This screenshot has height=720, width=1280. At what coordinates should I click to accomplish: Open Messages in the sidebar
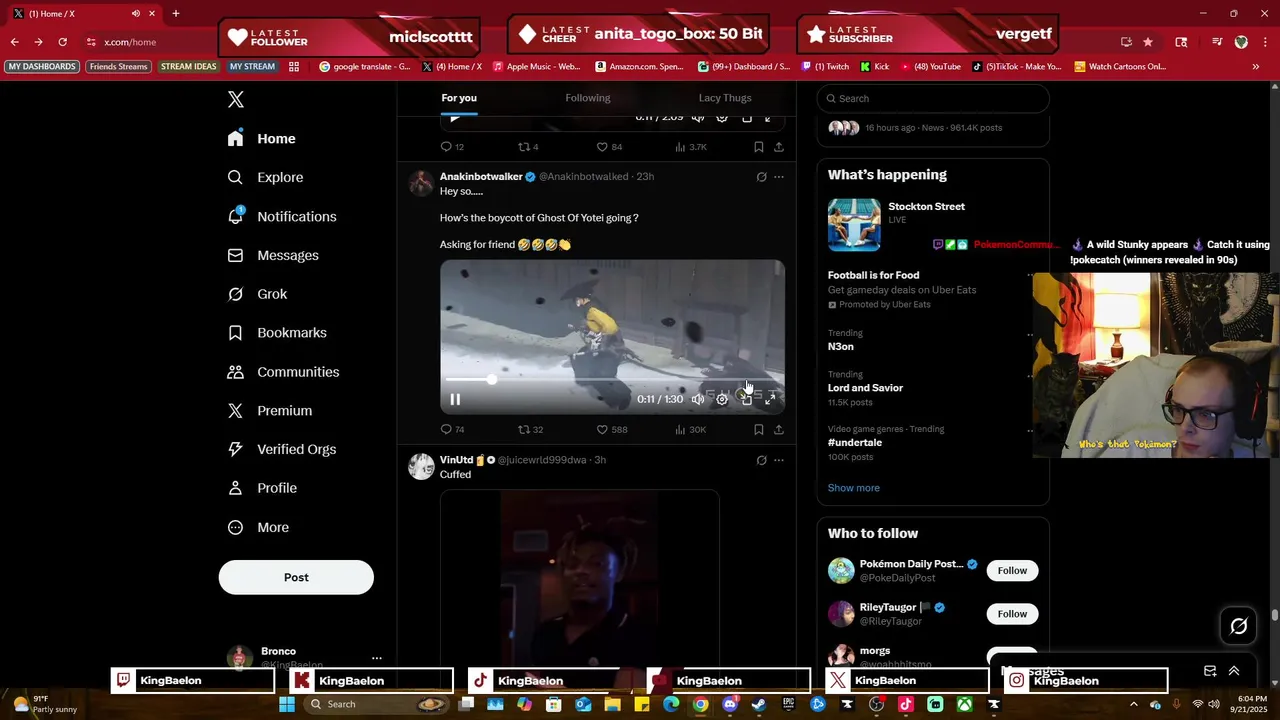click(274, 255)
